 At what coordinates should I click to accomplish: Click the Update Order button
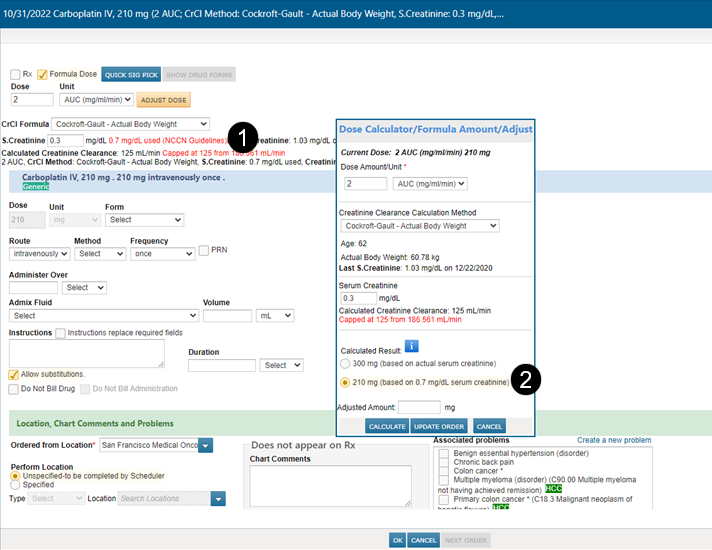coord(440,426)
